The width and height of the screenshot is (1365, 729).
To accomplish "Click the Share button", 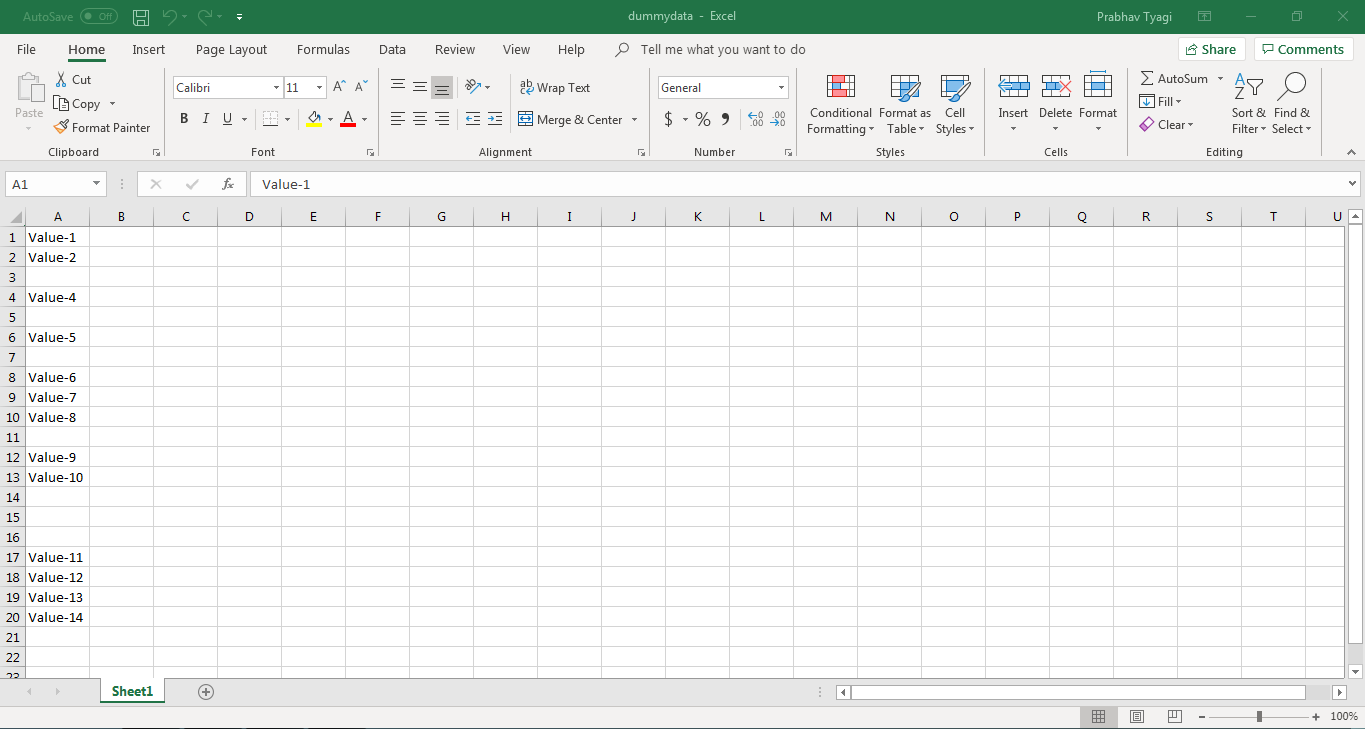I will point(1210,49).
